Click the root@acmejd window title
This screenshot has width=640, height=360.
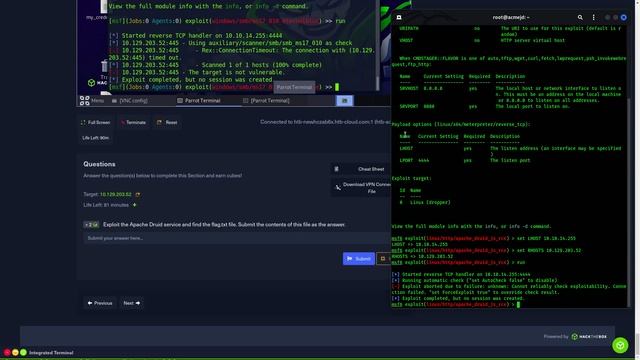(511, 17)
